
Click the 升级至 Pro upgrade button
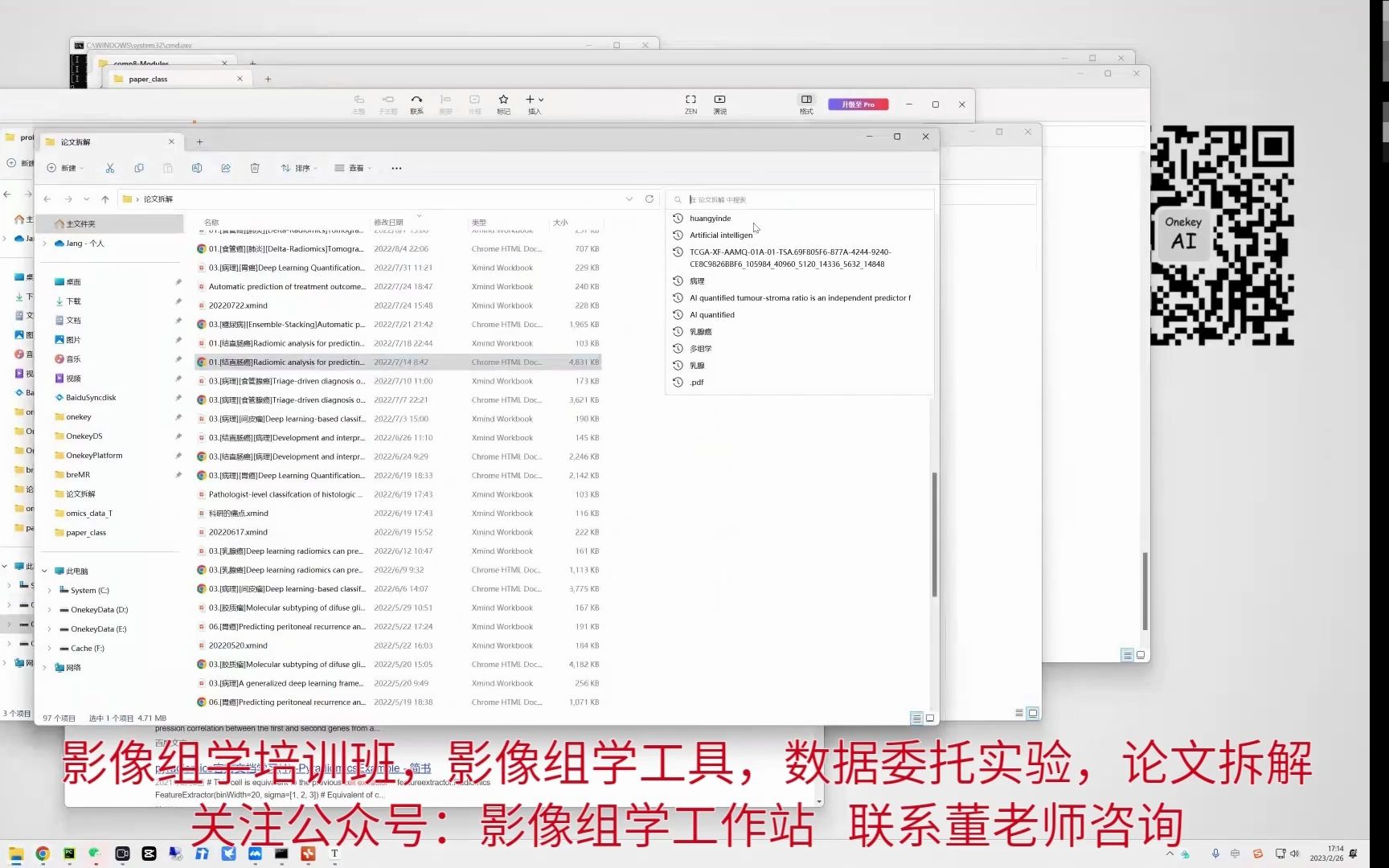click(x=858, y=104)
